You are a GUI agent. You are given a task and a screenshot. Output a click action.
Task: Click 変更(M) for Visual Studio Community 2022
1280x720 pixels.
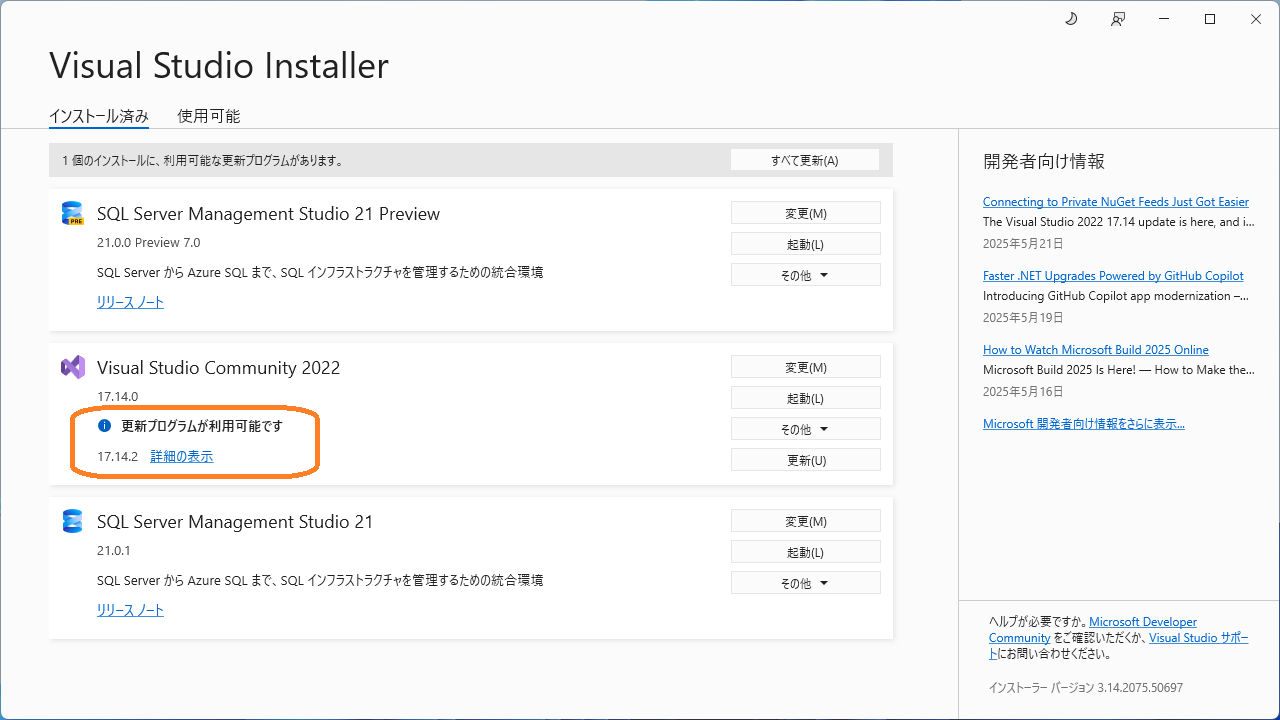pos(806,367)
